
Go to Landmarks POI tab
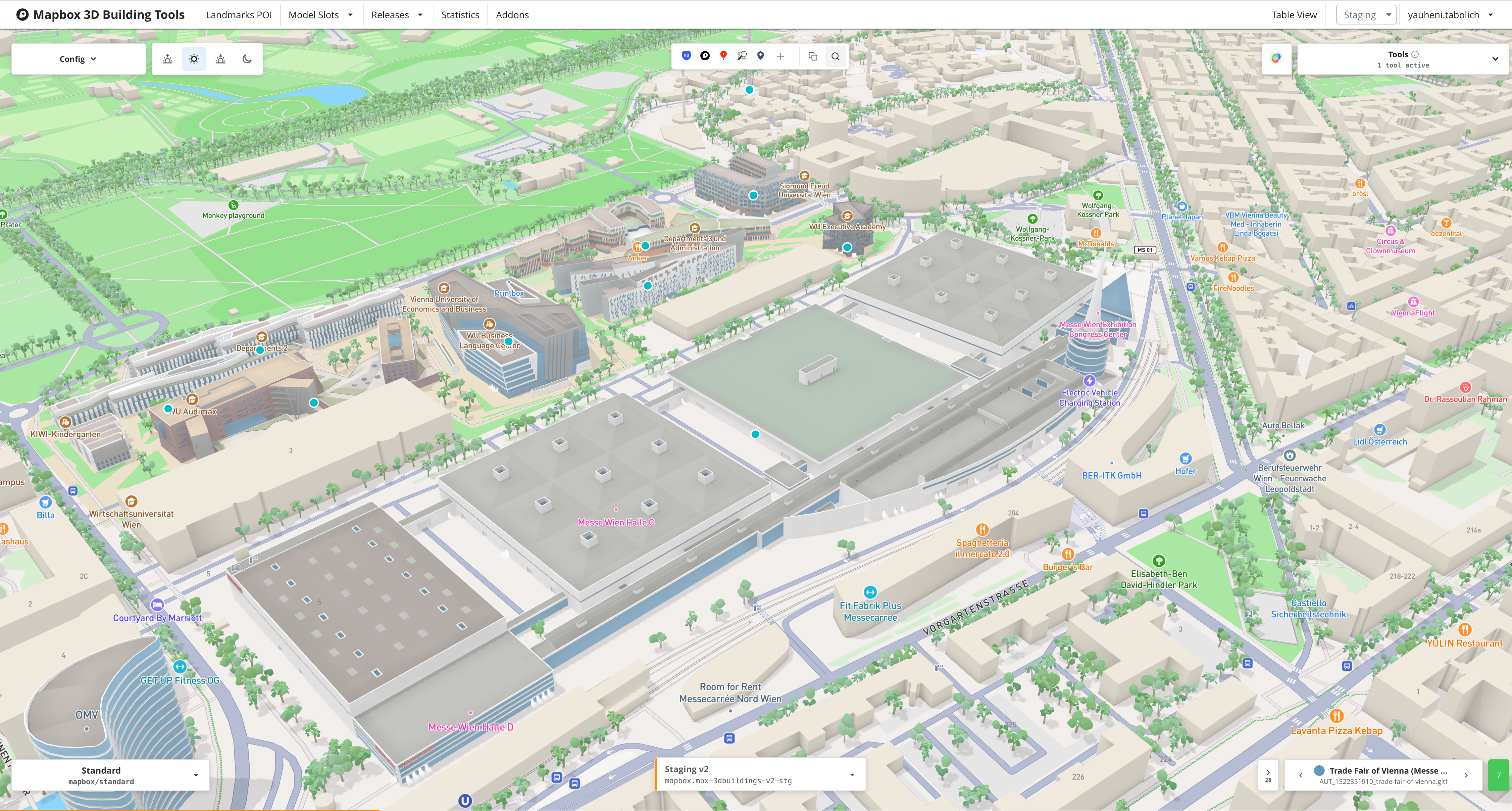[x=239, y=15]
